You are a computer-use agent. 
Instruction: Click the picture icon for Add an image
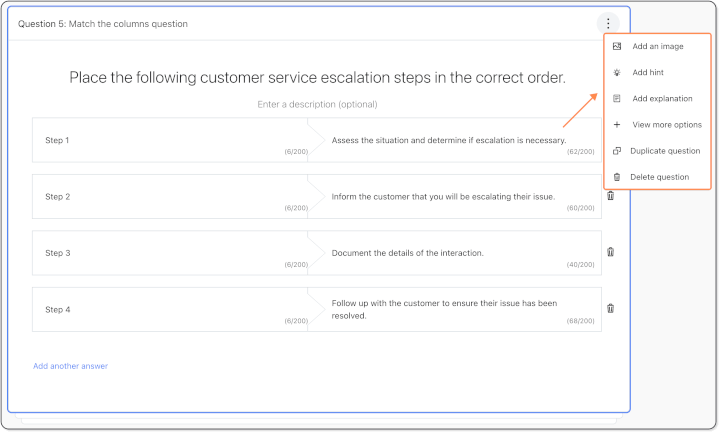(617, 47)
